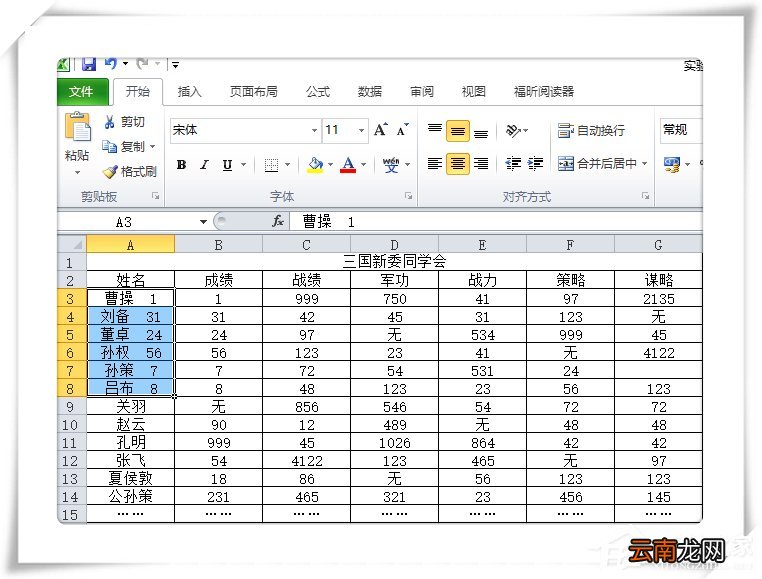Switch to the 审阅 tab
The image size is (762, 579).
422,91
